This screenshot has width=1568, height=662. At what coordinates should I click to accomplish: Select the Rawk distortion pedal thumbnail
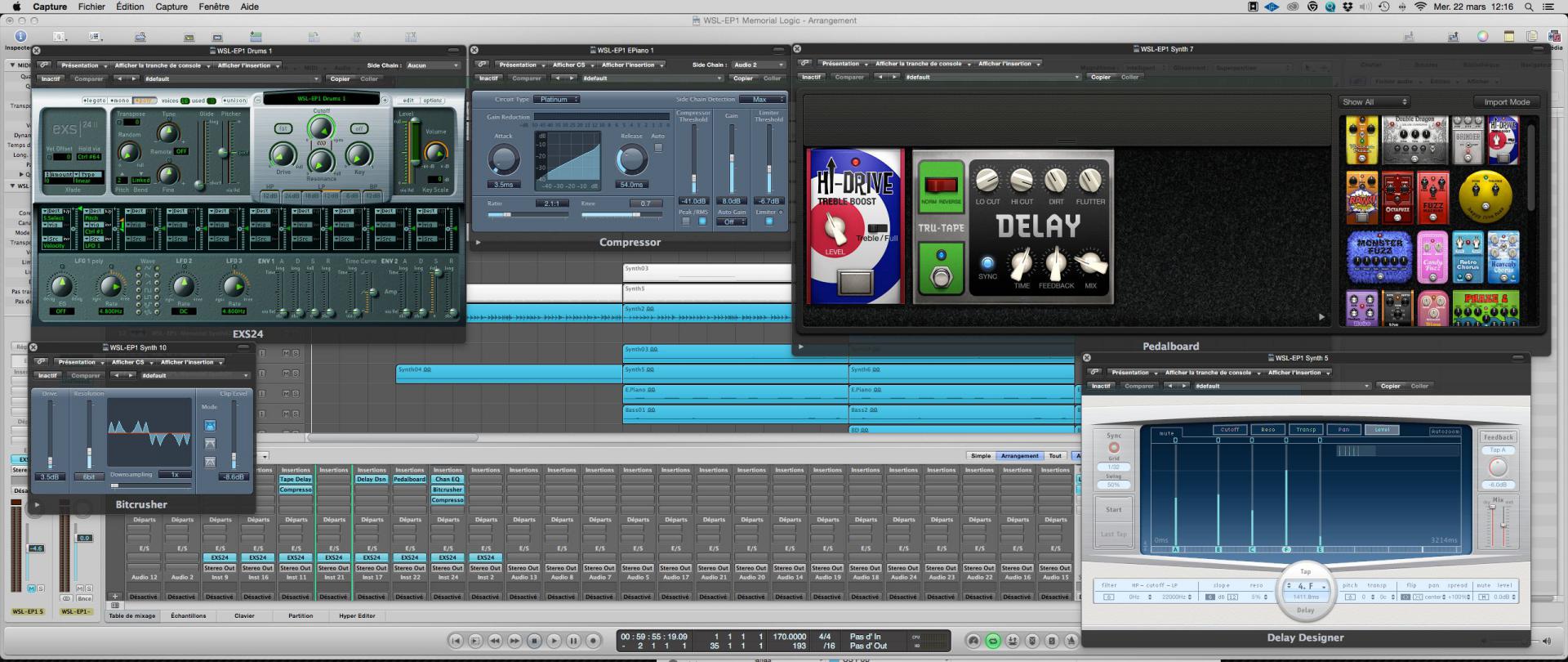1362,197
